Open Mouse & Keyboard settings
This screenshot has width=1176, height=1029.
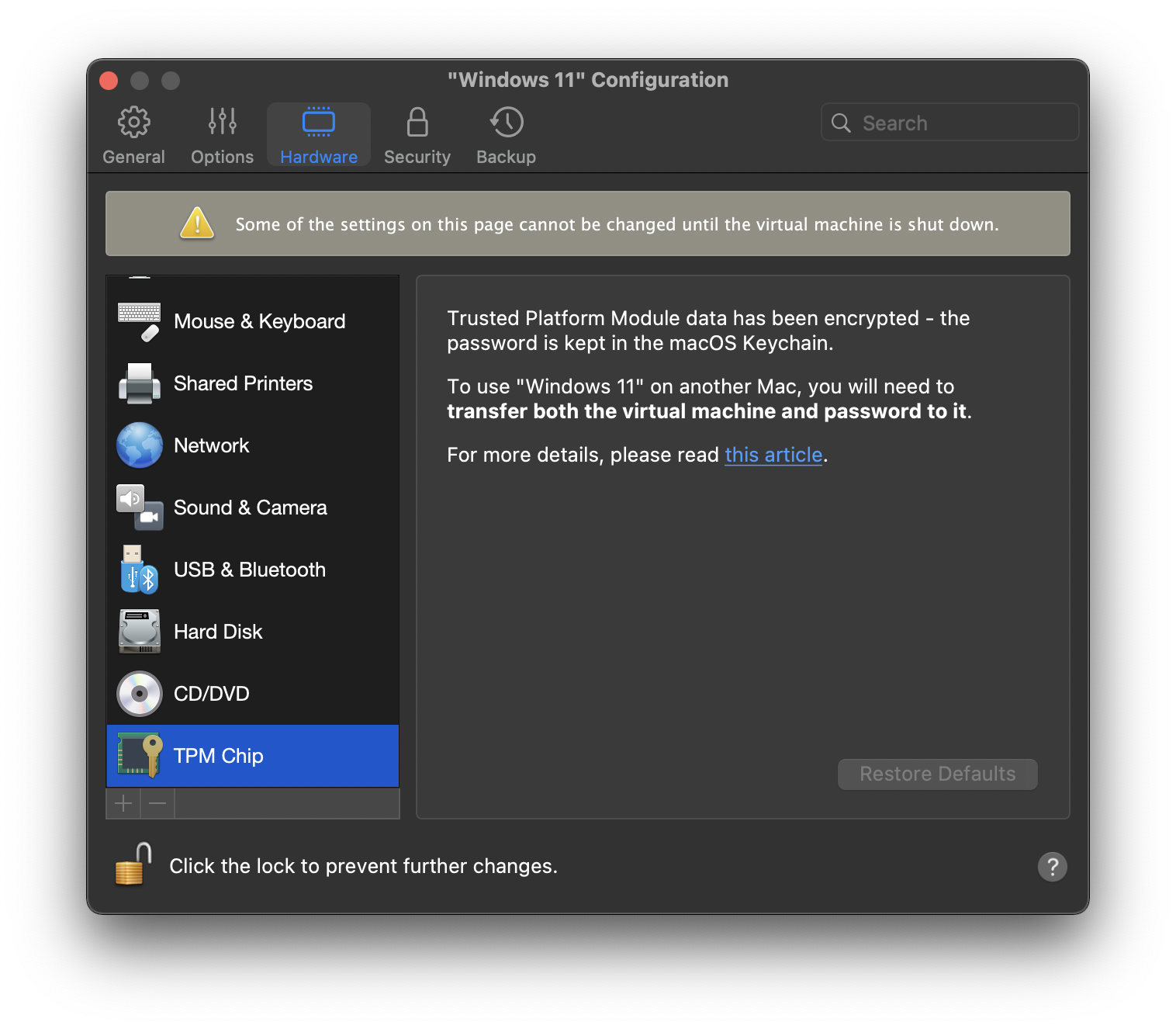click(x=259, y=321)
